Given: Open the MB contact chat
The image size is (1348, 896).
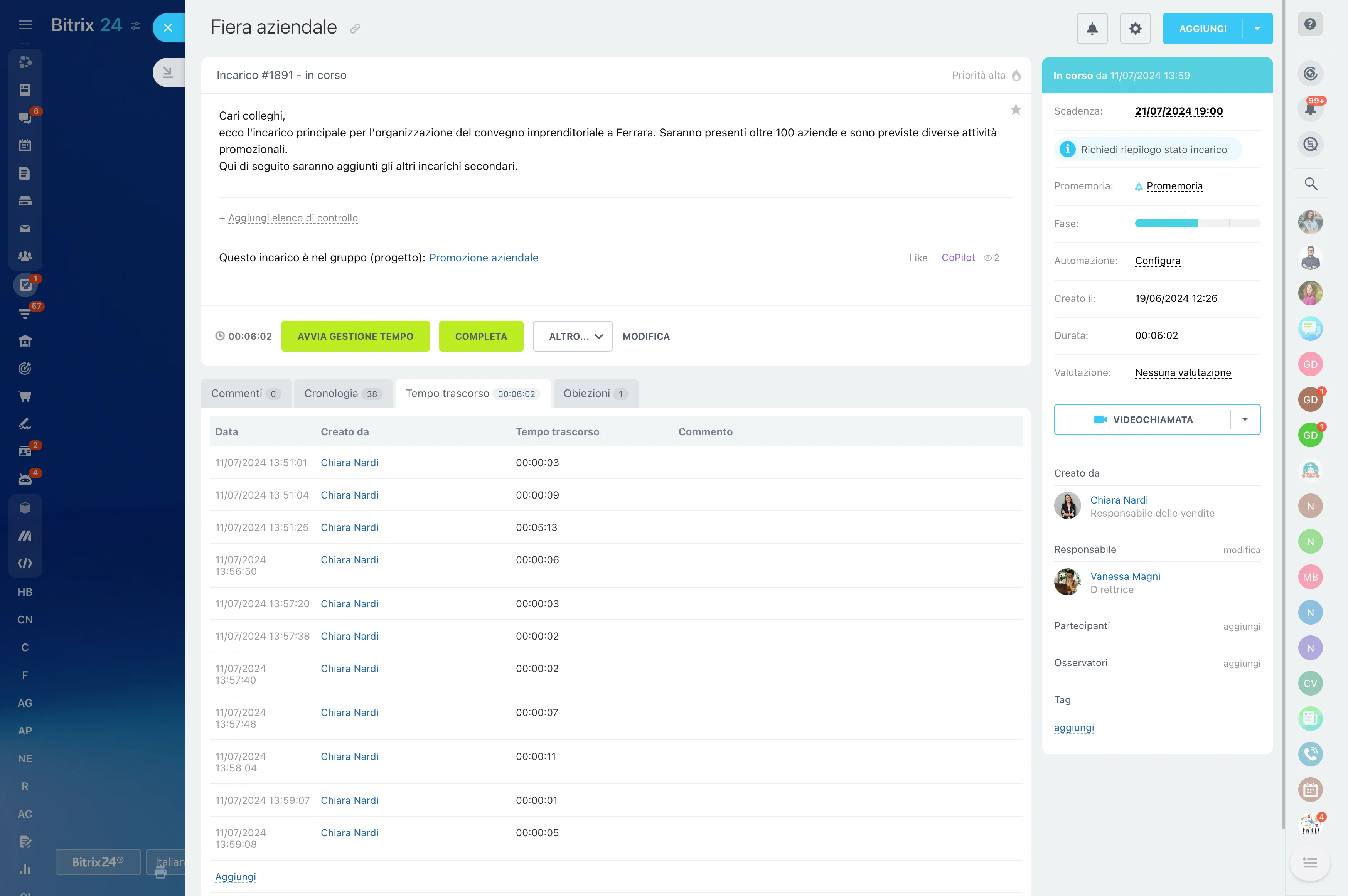Looking at the screenshot, I should [1310, 577].
